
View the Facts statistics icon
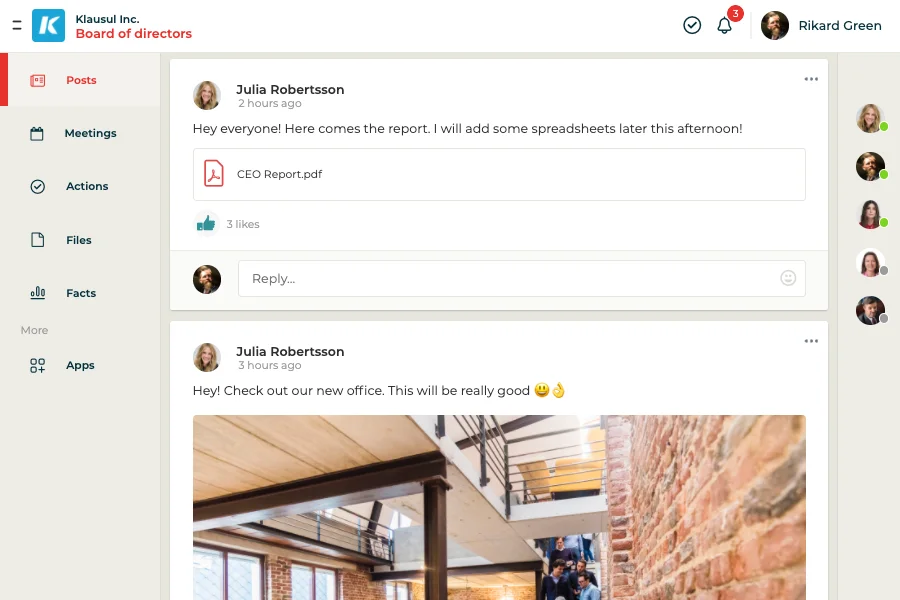pyautogui.click(x=37, y=293)
